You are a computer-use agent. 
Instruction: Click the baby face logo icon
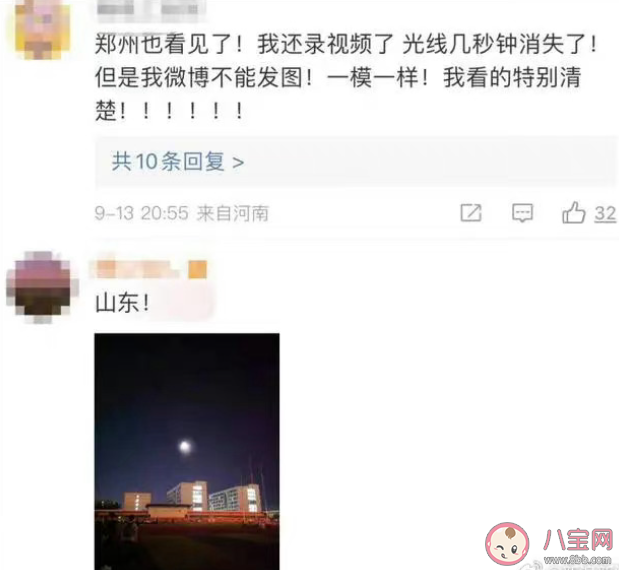[x=507, y=544]
